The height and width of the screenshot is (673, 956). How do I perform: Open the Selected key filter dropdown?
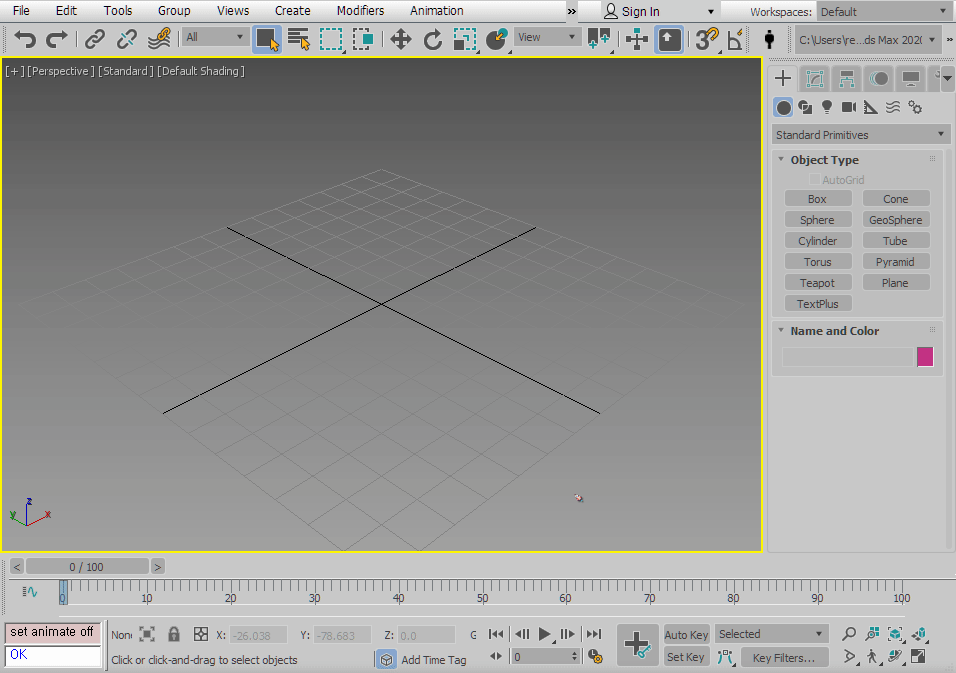(771, 634)
